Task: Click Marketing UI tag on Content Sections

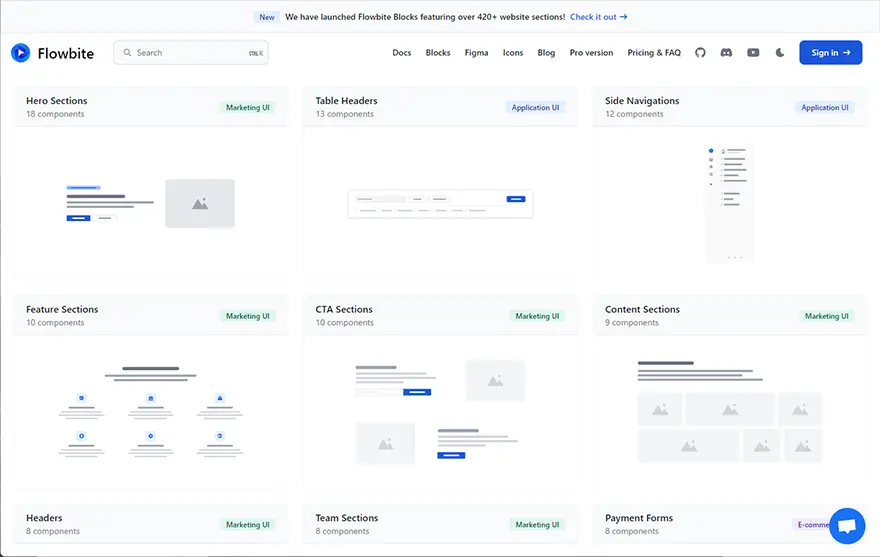Action: point(827,316)
